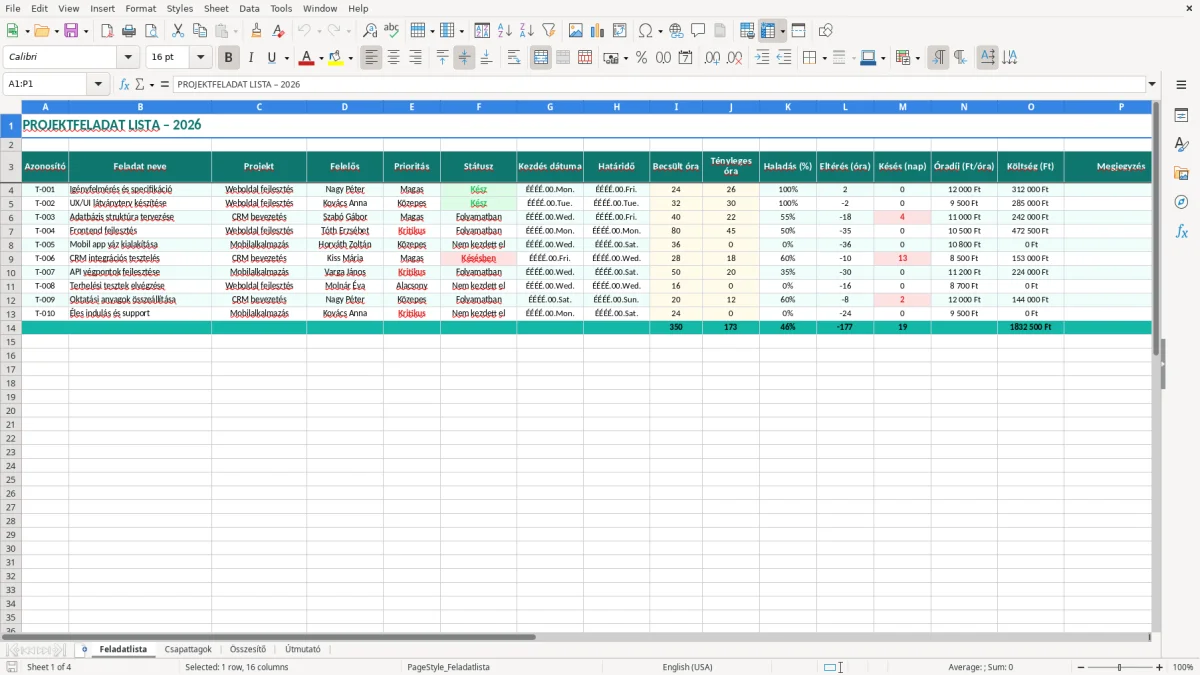Click Sort Ascending icon
Viewport: 1200px width, 675px height.
click(x=505, y=31)
